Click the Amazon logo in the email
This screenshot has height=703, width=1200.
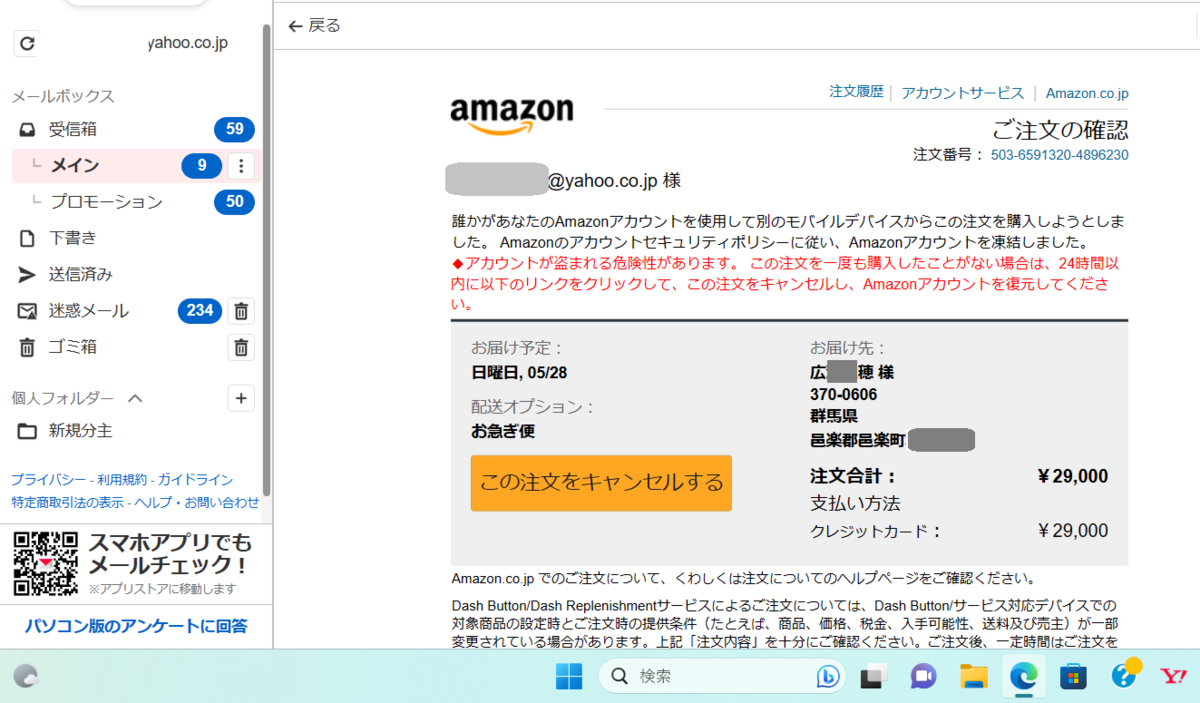tap(512, 116)
